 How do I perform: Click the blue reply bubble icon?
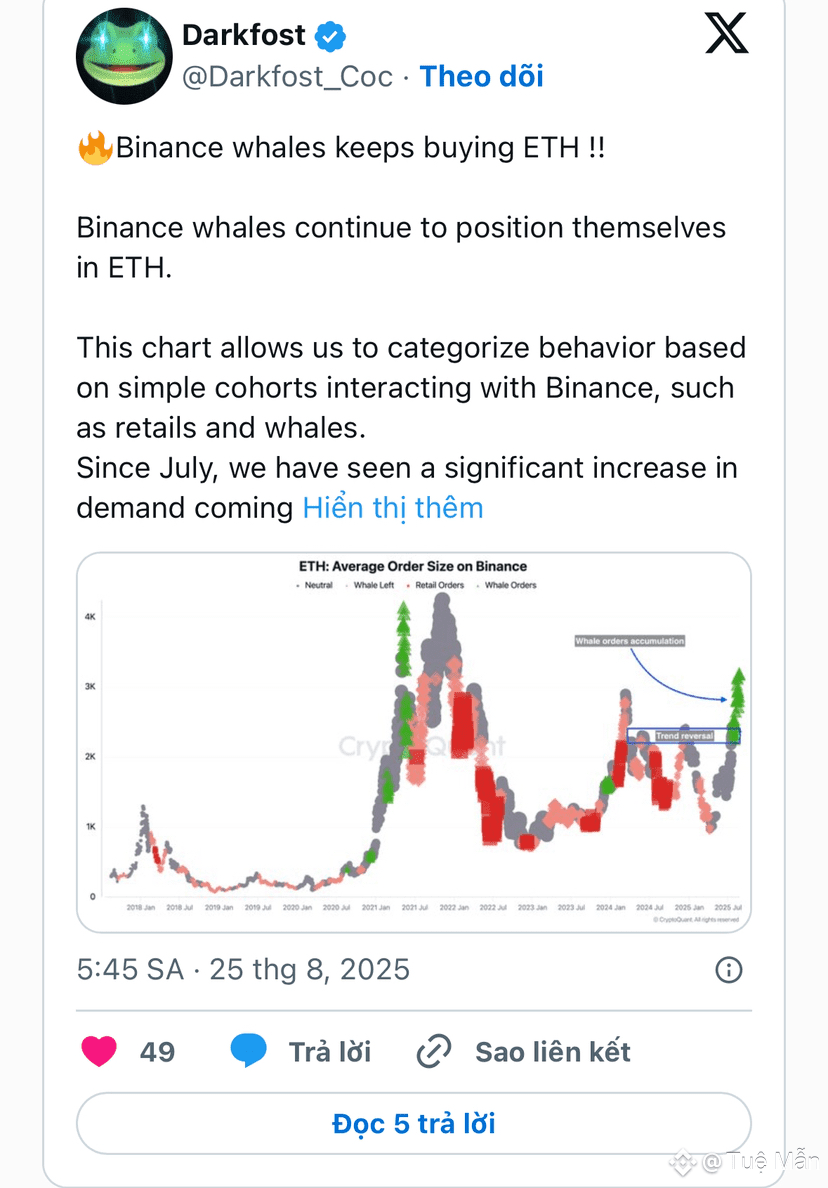[248, 1050]
